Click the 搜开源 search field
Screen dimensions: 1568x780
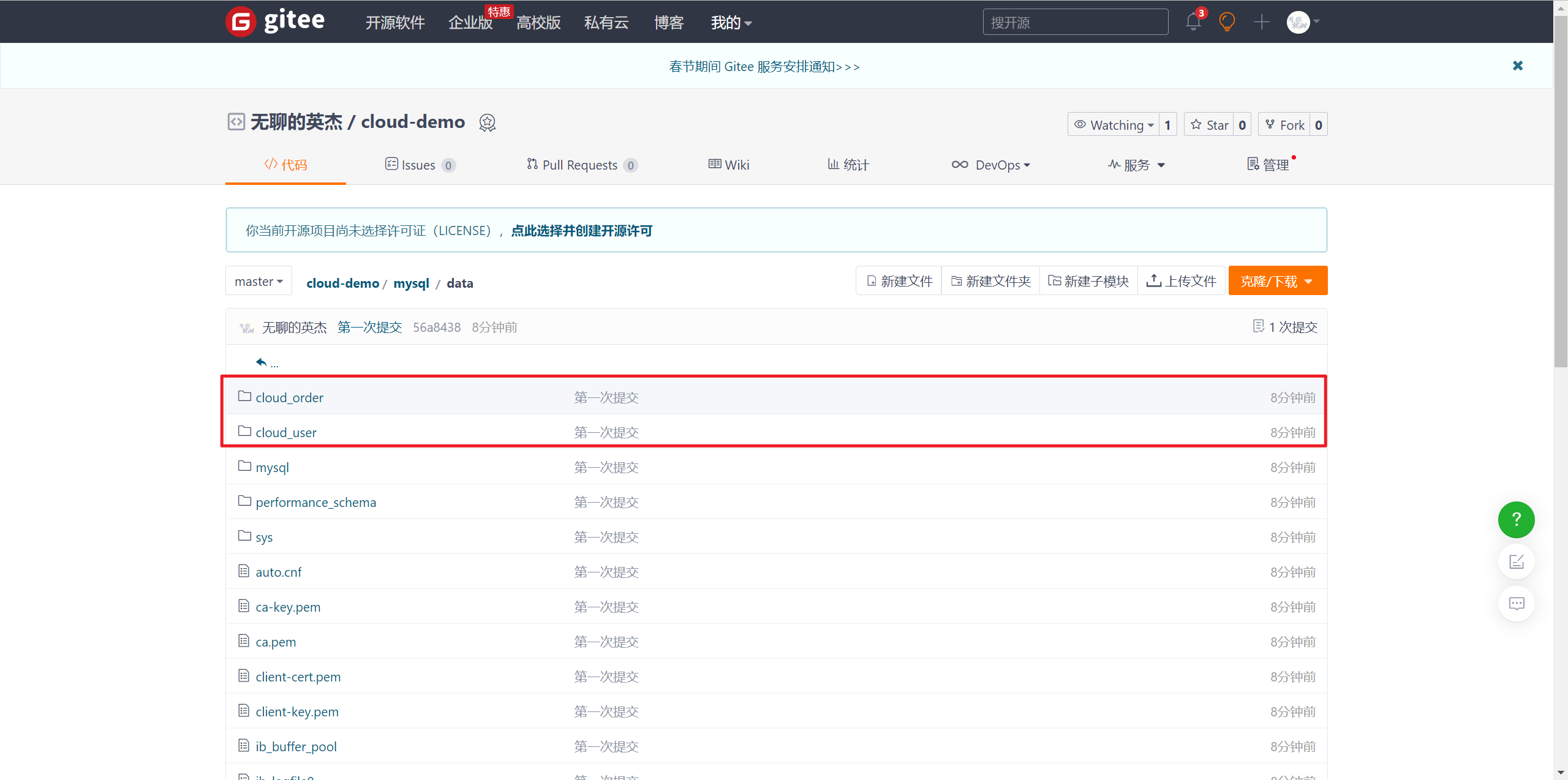(x=1075, y=22)
